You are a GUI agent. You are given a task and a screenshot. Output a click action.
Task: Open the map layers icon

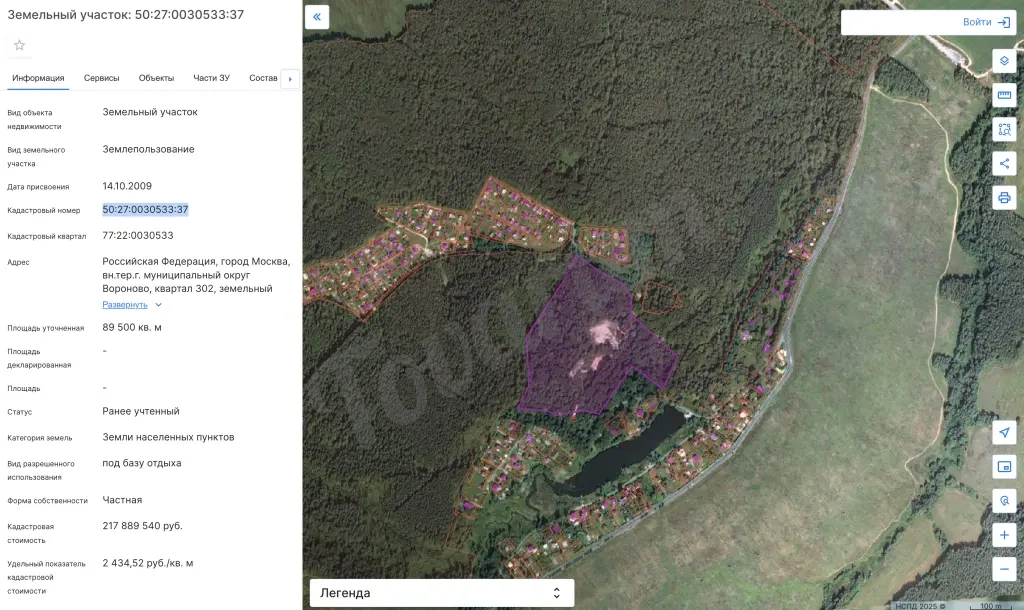point(1004,61)
